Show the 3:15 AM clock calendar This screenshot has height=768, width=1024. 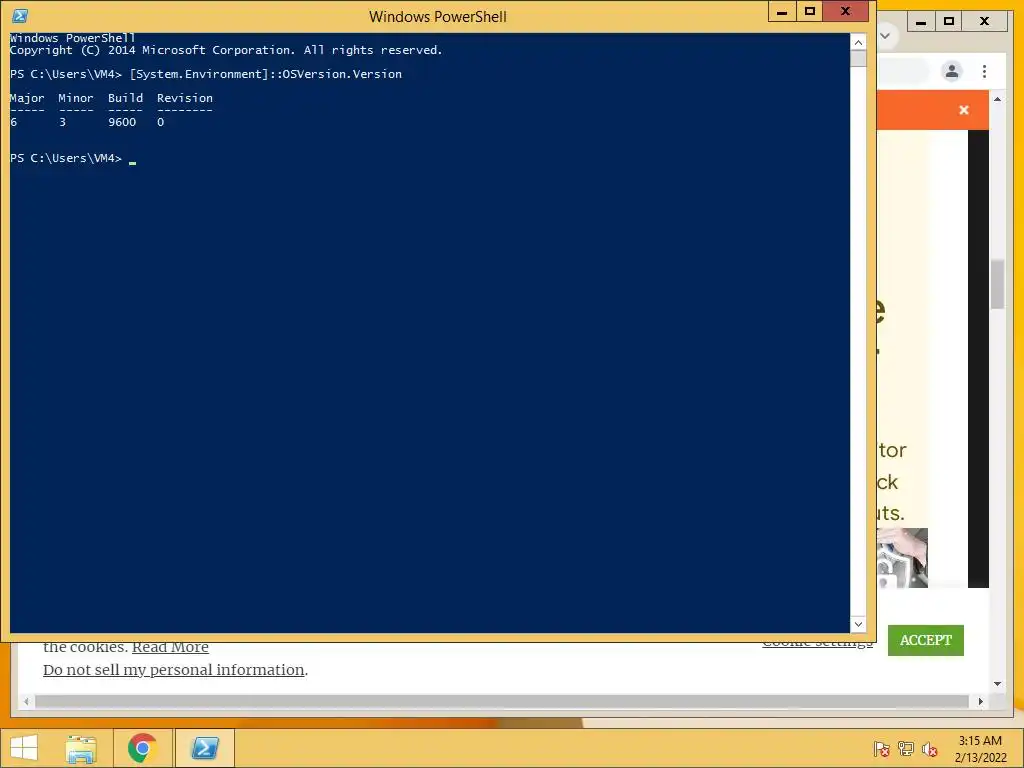pos(980,748)
